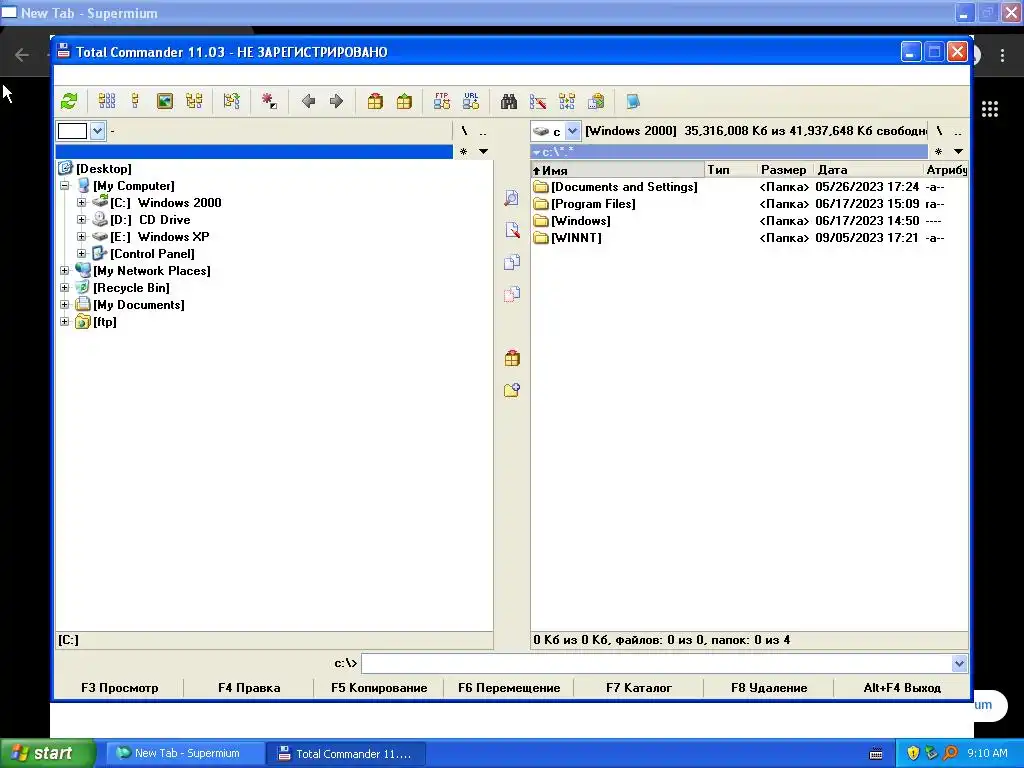This screenshot has height=768, width=1024.
Task: Click the view file magnifier icon in middle bar
Action: (x=512, y=198)
